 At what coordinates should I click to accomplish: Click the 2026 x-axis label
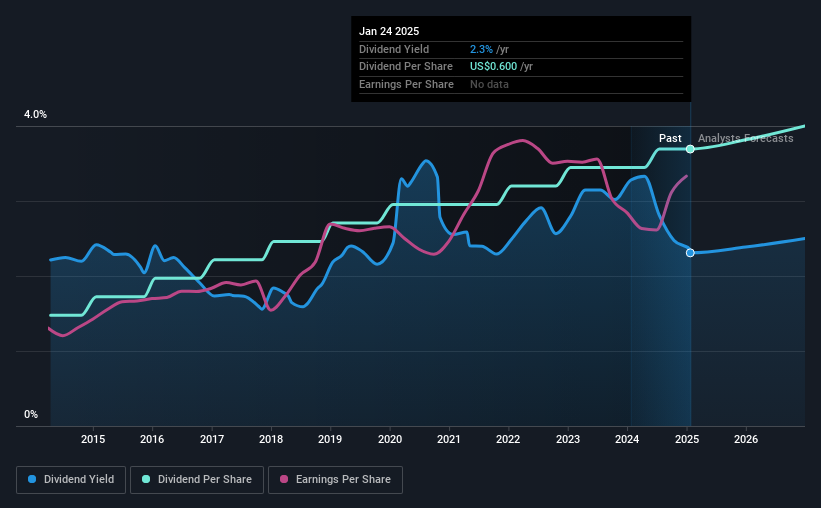click(746, 439)
